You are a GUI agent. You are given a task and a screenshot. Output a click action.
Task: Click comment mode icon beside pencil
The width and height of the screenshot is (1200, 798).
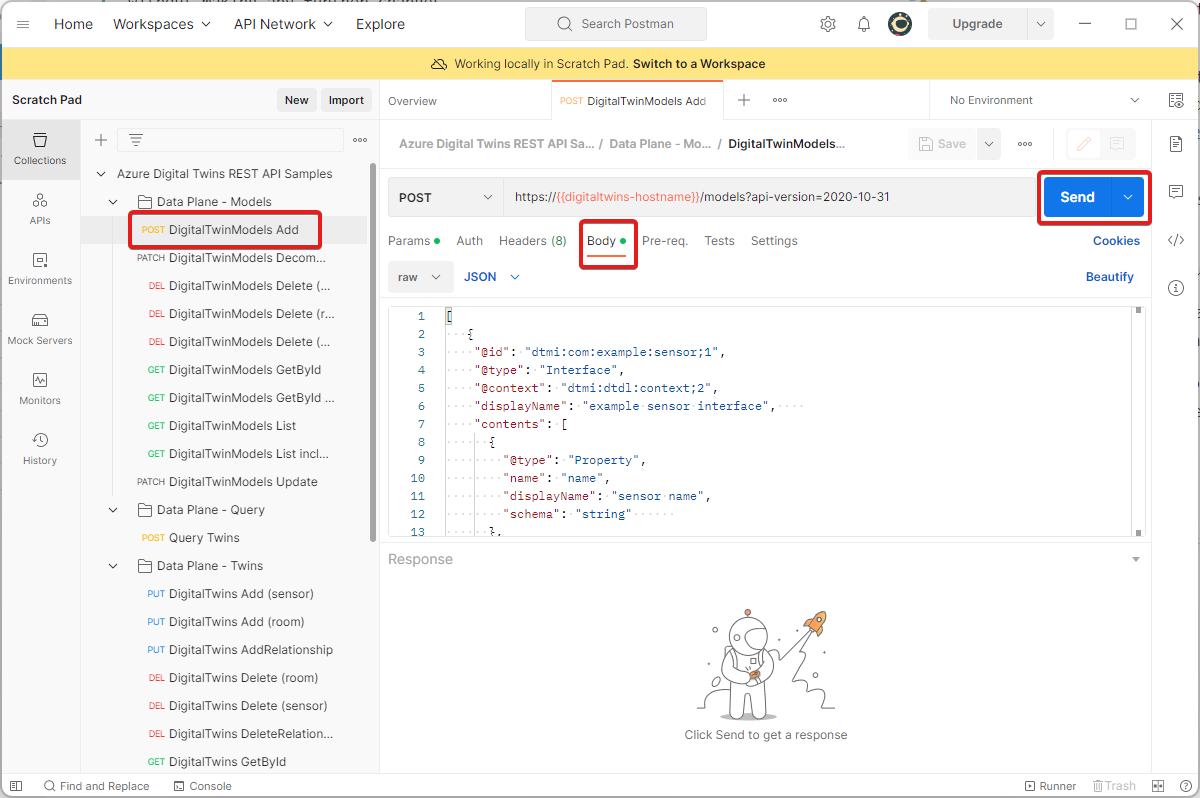click(x=1117, y=144)
